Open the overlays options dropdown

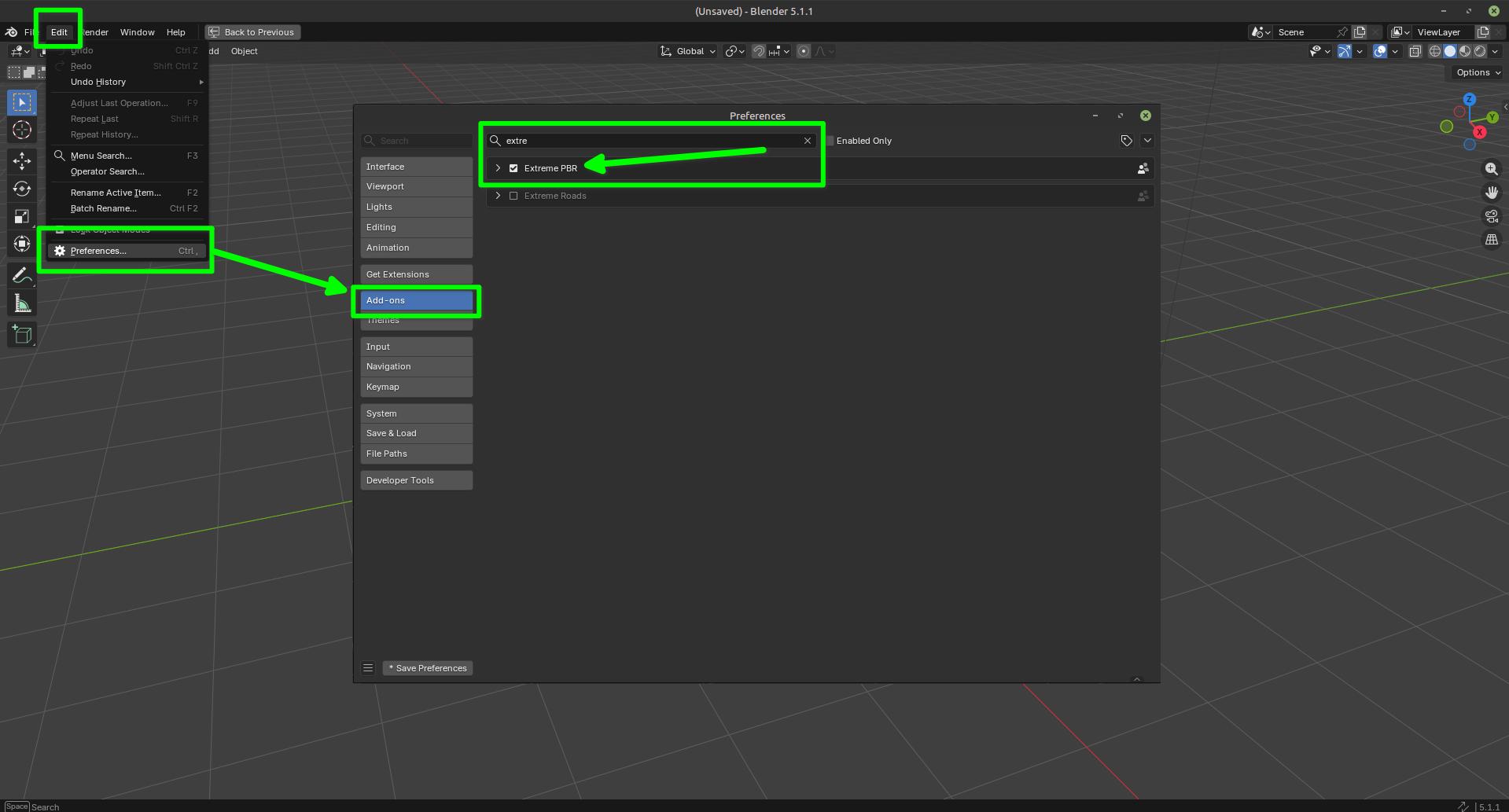pyautogui.click(x=1395, y=51)
